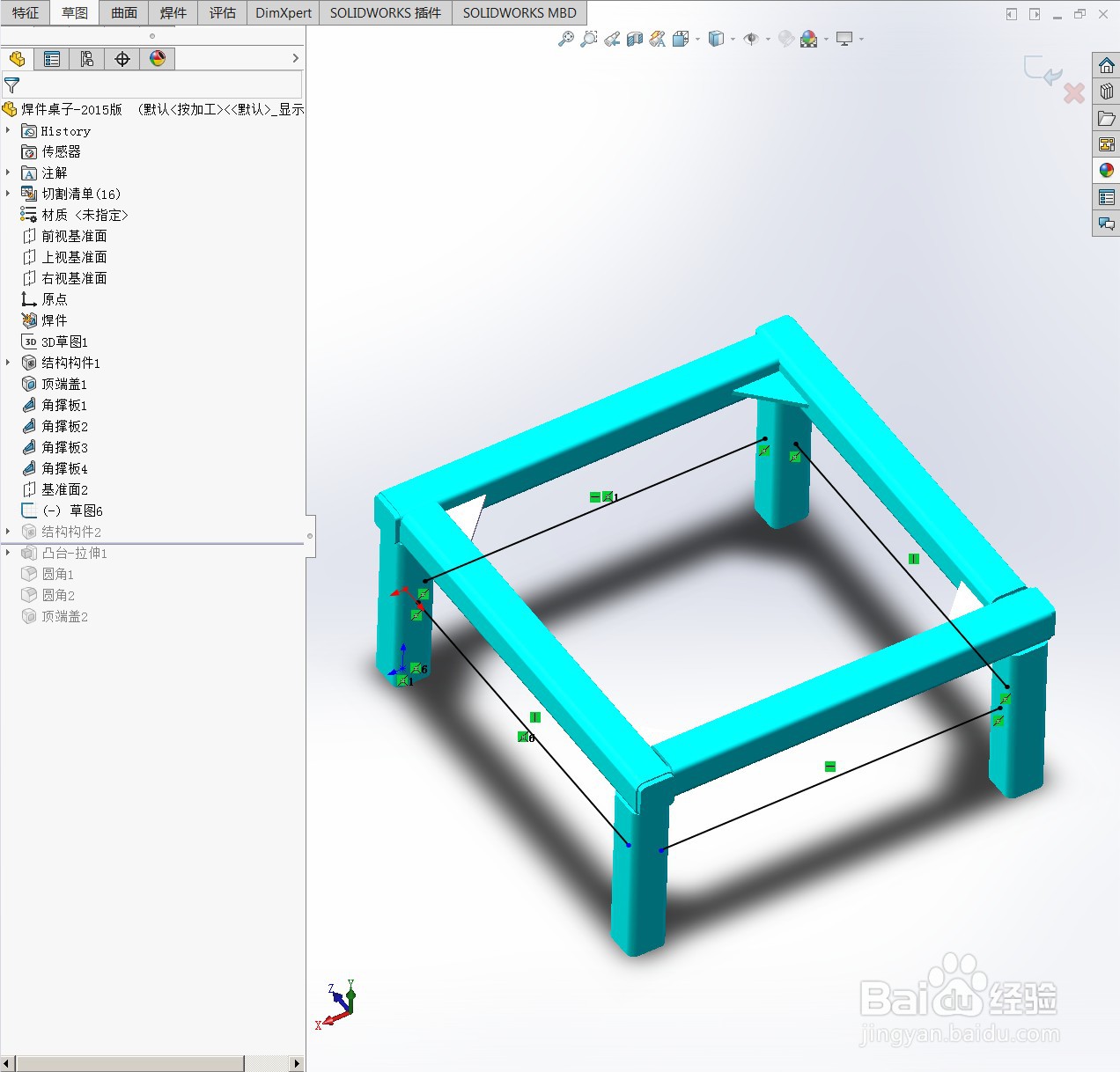Toggle Hide/Show Items eye icon
Screen dimensions: 1120x1072
pyautogui.click(x=751, y=39)
